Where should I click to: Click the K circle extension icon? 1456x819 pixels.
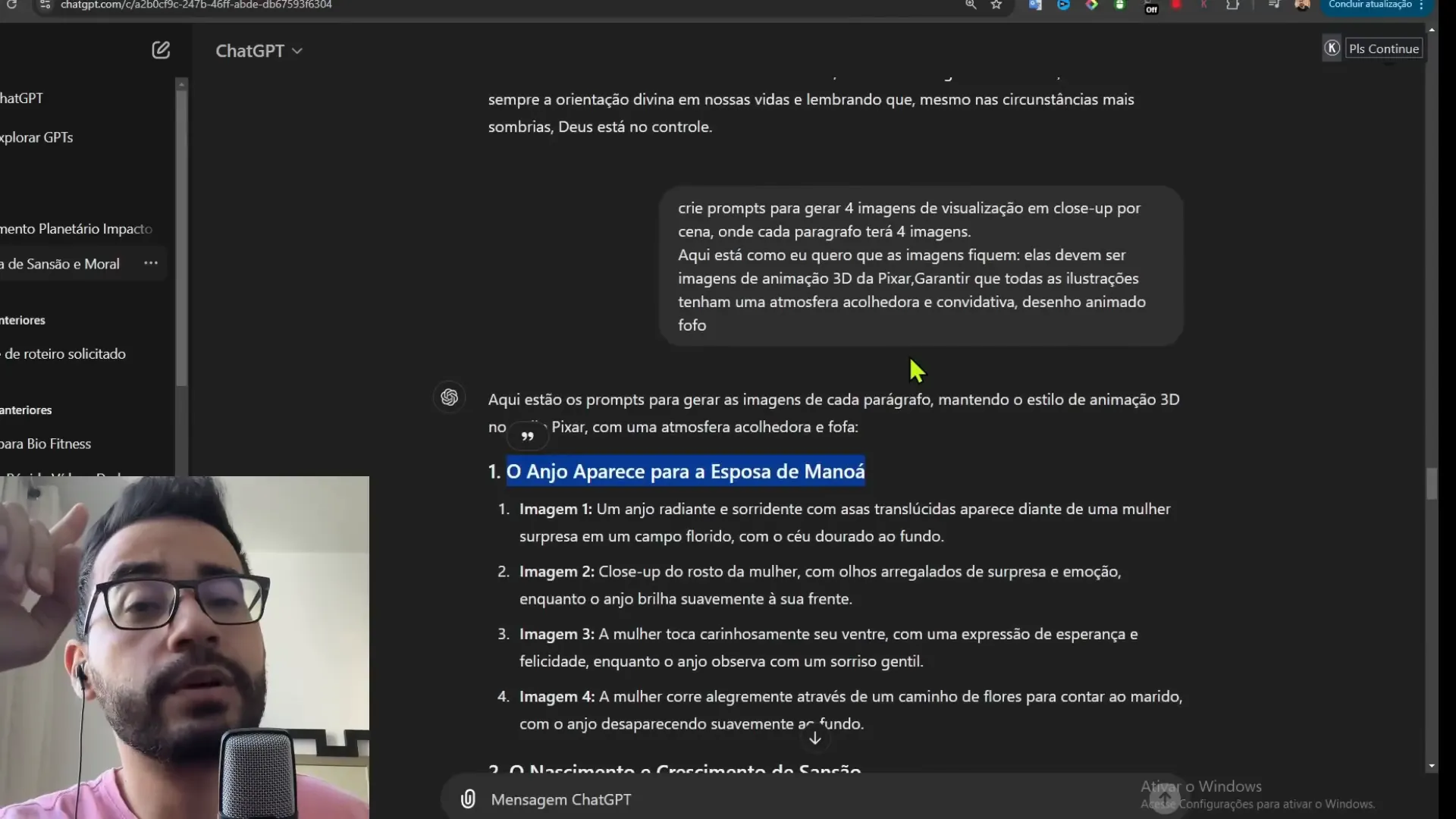pyautogui.click(x=1332, y=48)
